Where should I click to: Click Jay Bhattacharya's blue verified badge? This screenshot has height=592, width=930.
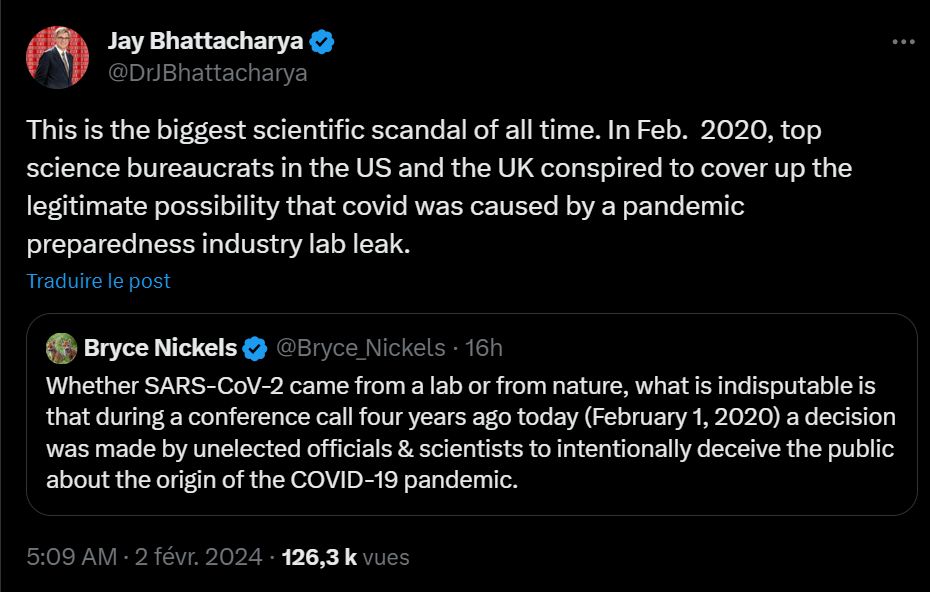tap(322, 42)
